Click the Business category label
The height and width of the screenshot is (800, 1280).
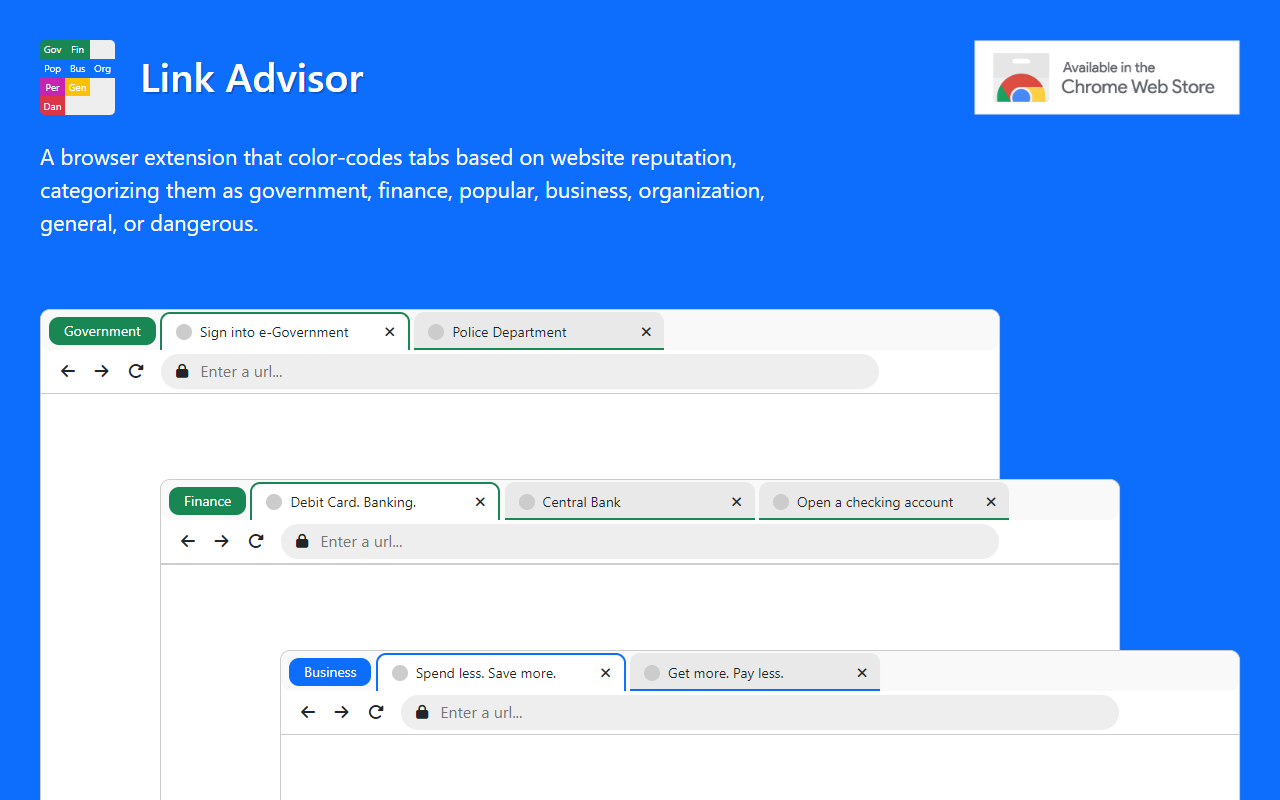330,672
